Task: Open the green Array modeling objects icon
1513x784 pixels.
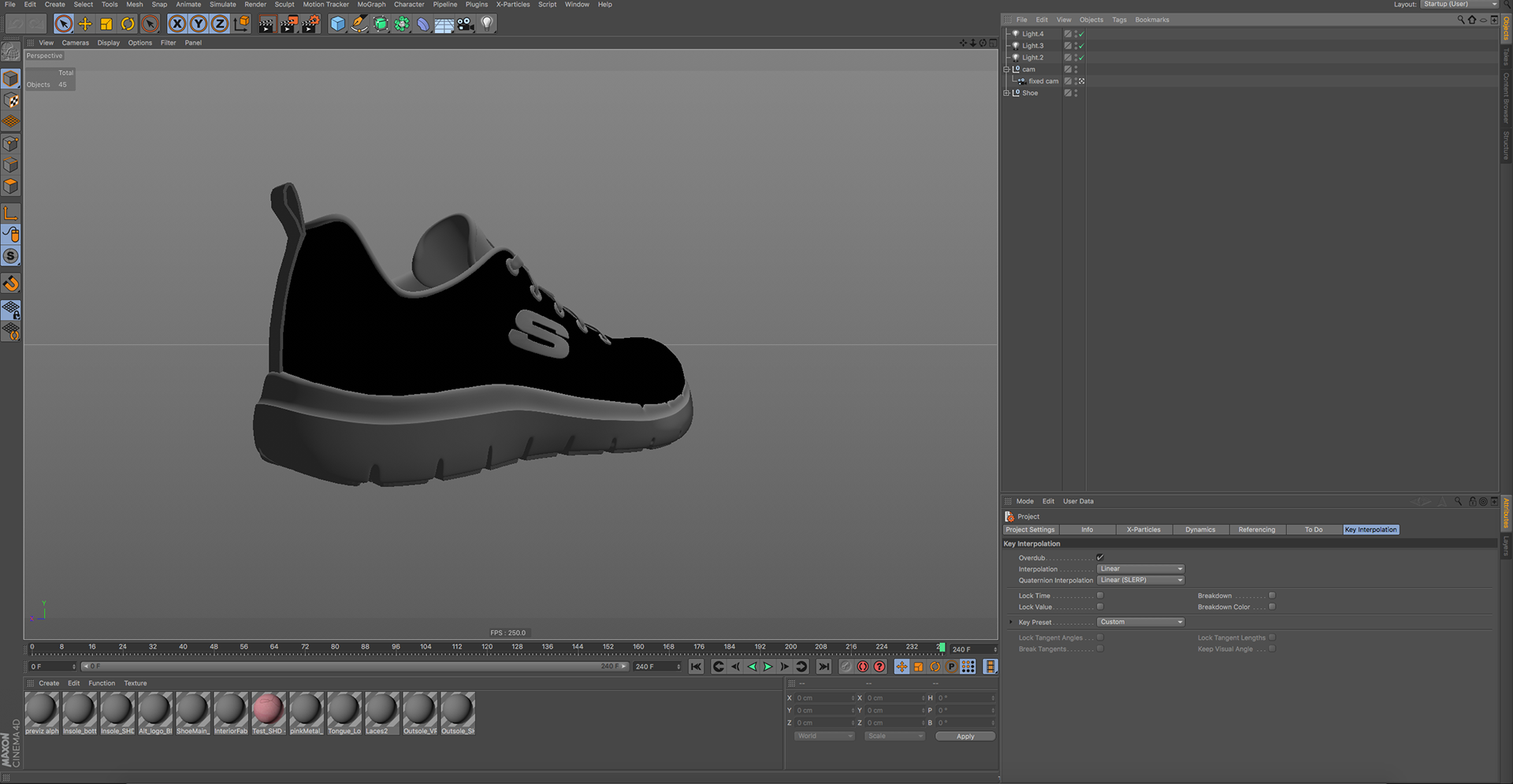Action: pos(402,24)
